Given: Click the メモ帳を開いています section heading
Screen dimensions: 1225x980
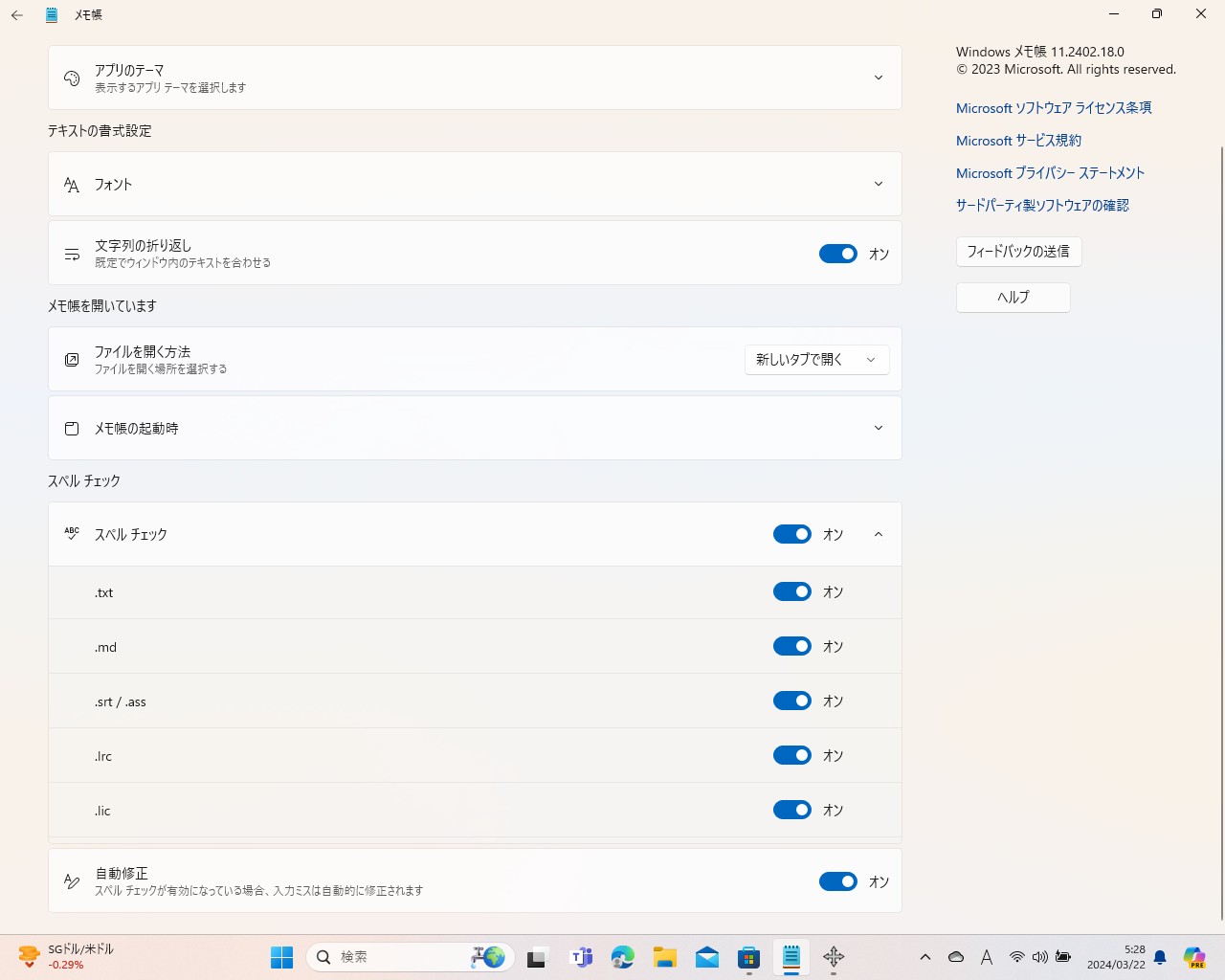Looking at the screenshot, I should pyautogui.click(x=102, y=306).
